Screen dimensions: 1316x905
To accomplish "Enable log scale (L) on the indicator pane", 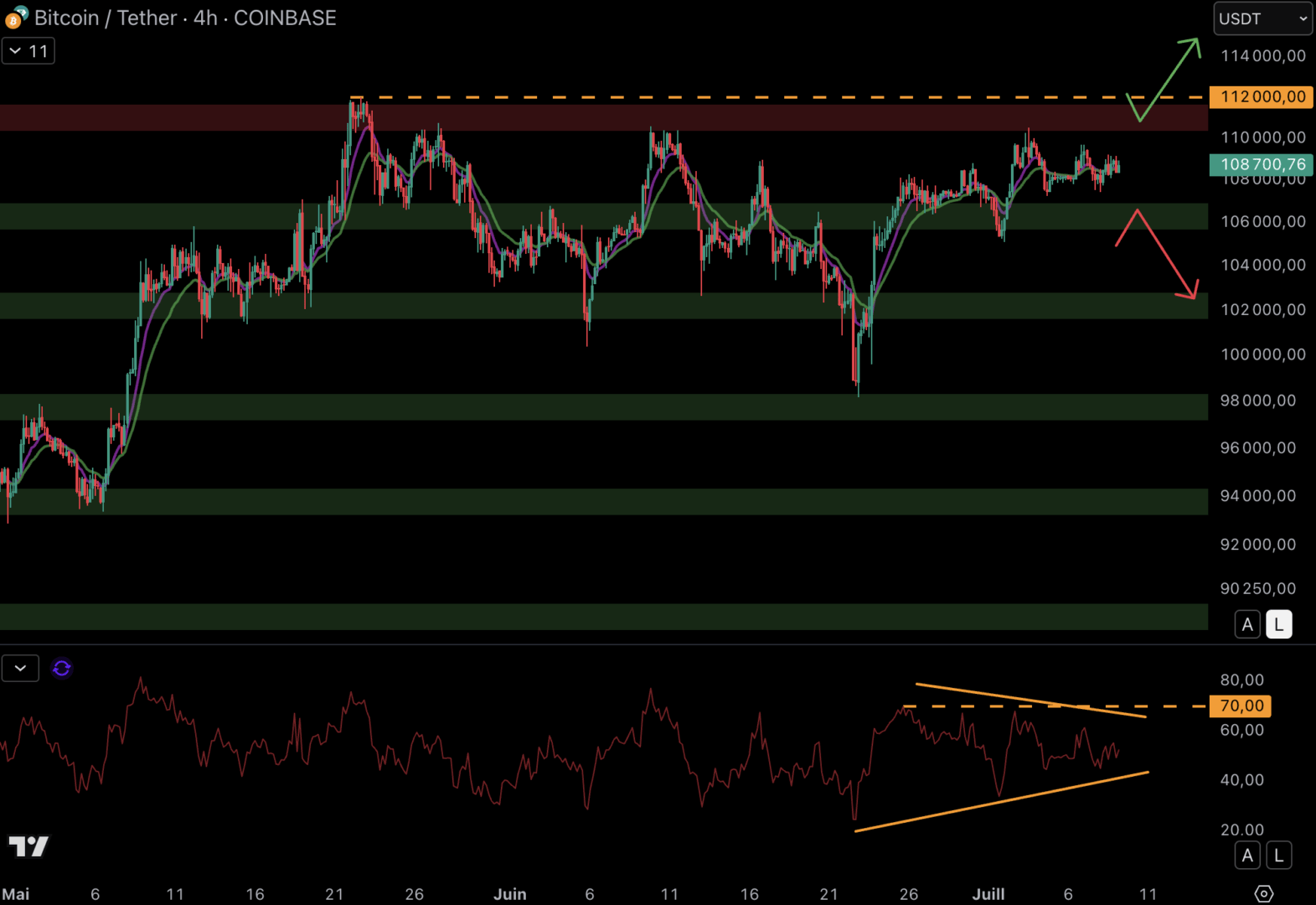I will coord(1278,856).
